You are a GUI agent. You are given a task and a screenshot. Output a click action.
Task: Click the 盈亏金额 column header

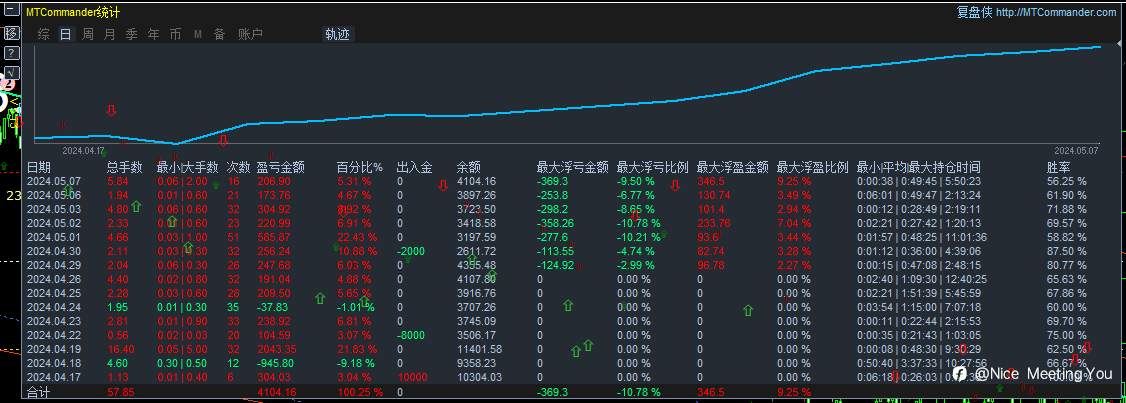281,167
